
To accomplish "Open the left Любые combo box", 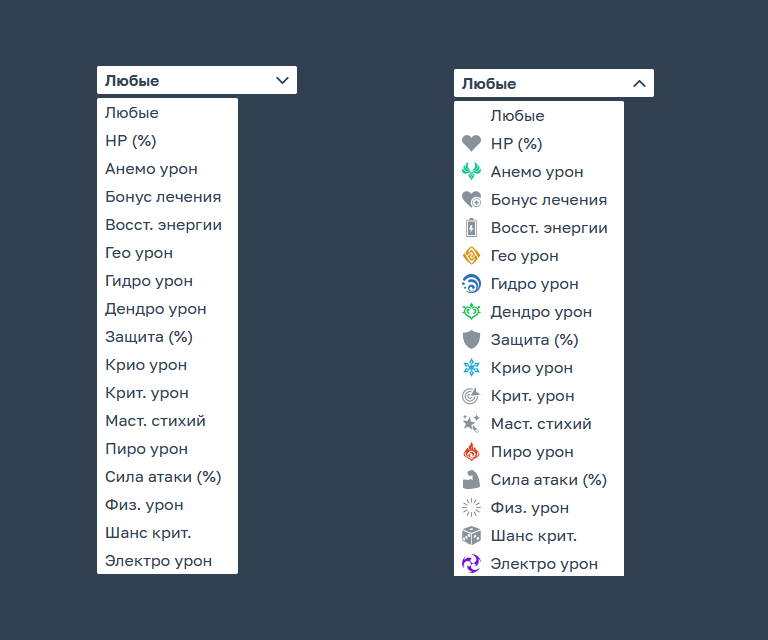I will click(197, 80).
